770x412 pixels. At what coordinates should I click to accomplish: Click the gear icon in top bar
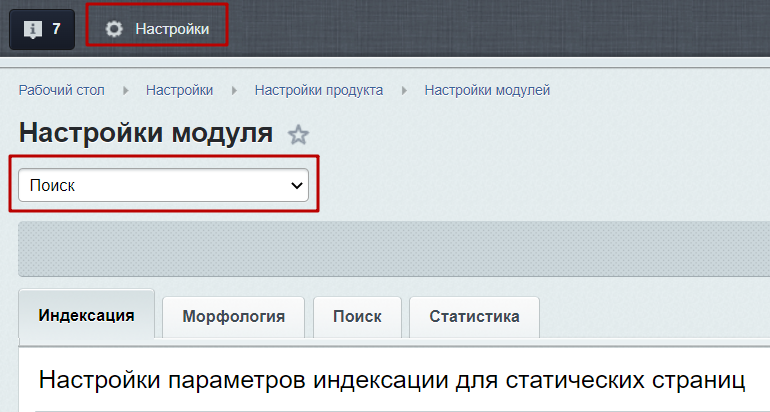(114, 29)
